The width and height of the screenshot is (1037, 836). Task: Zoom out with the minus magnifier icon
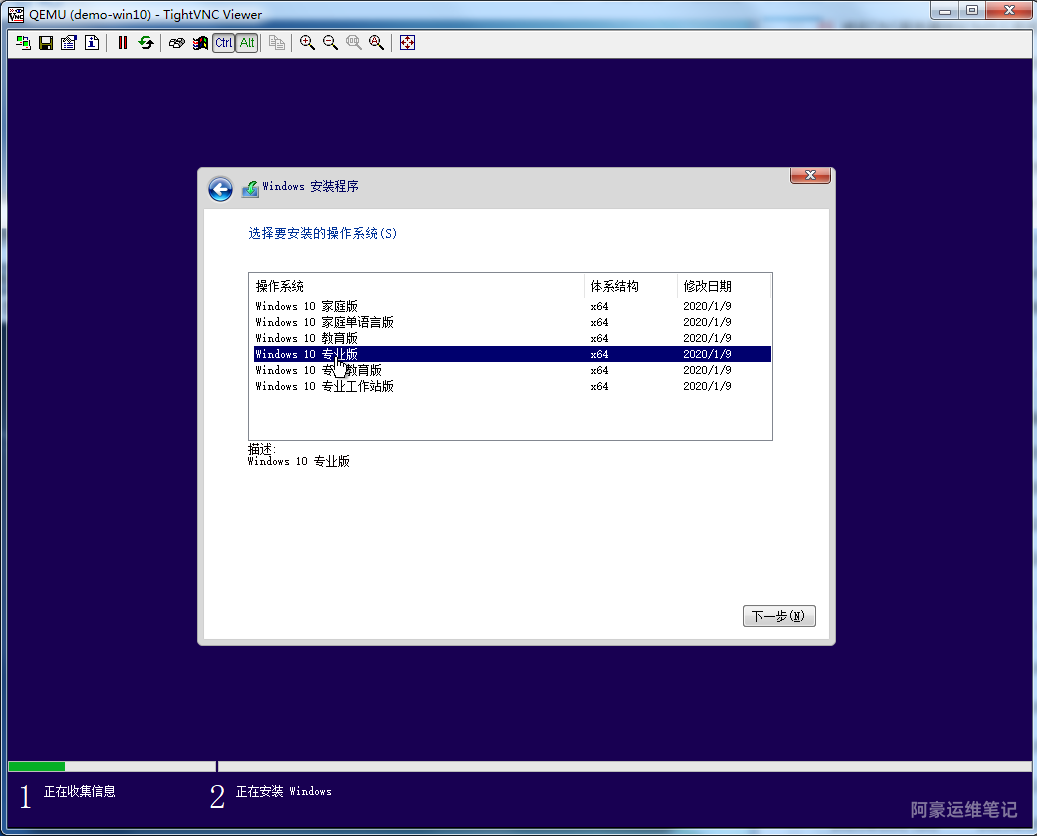click(x=330, y=43)
